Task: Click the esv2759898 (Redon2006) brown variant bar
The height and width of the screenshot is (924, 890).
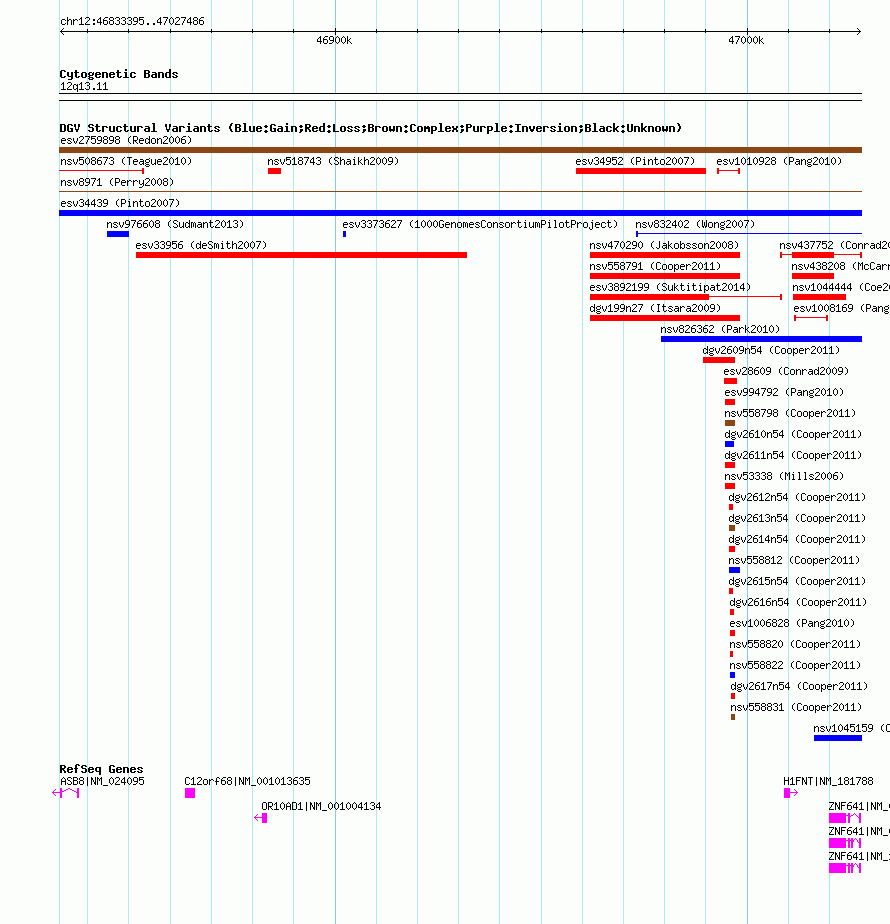Action: 460,150
